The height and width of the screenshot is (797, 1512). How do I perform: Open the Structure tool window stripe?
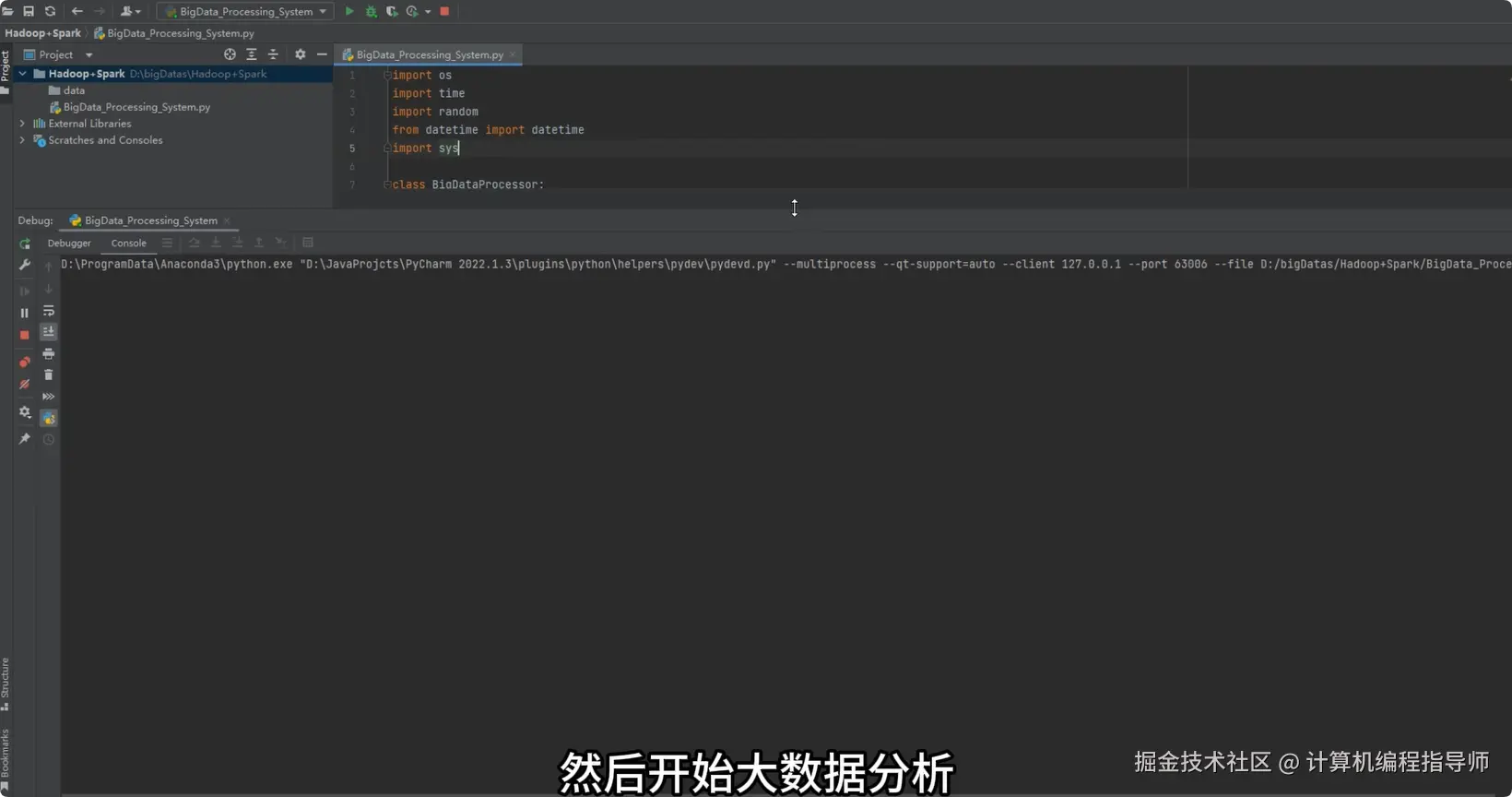pos(6,684)
